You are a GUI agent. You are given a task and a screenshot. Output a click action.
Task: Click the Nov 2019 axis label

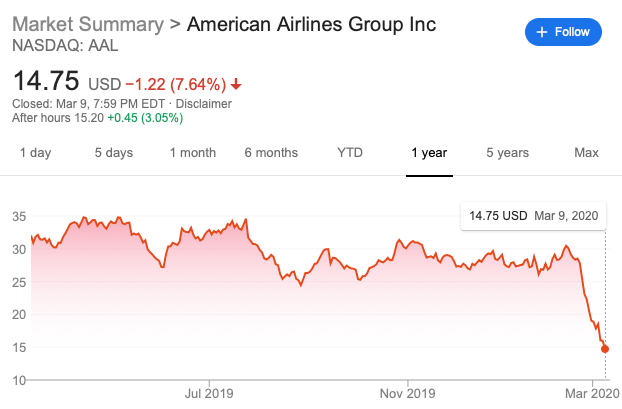click(409, 393)
